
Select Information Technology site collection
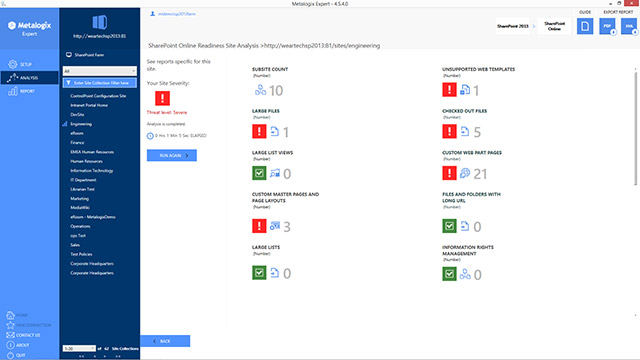(91, 171)
